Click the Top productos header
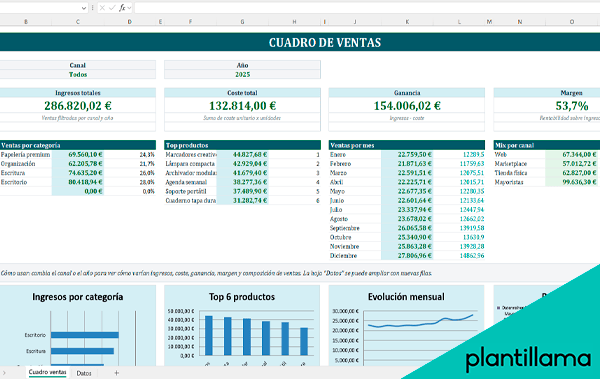 (x=242, y=145)
